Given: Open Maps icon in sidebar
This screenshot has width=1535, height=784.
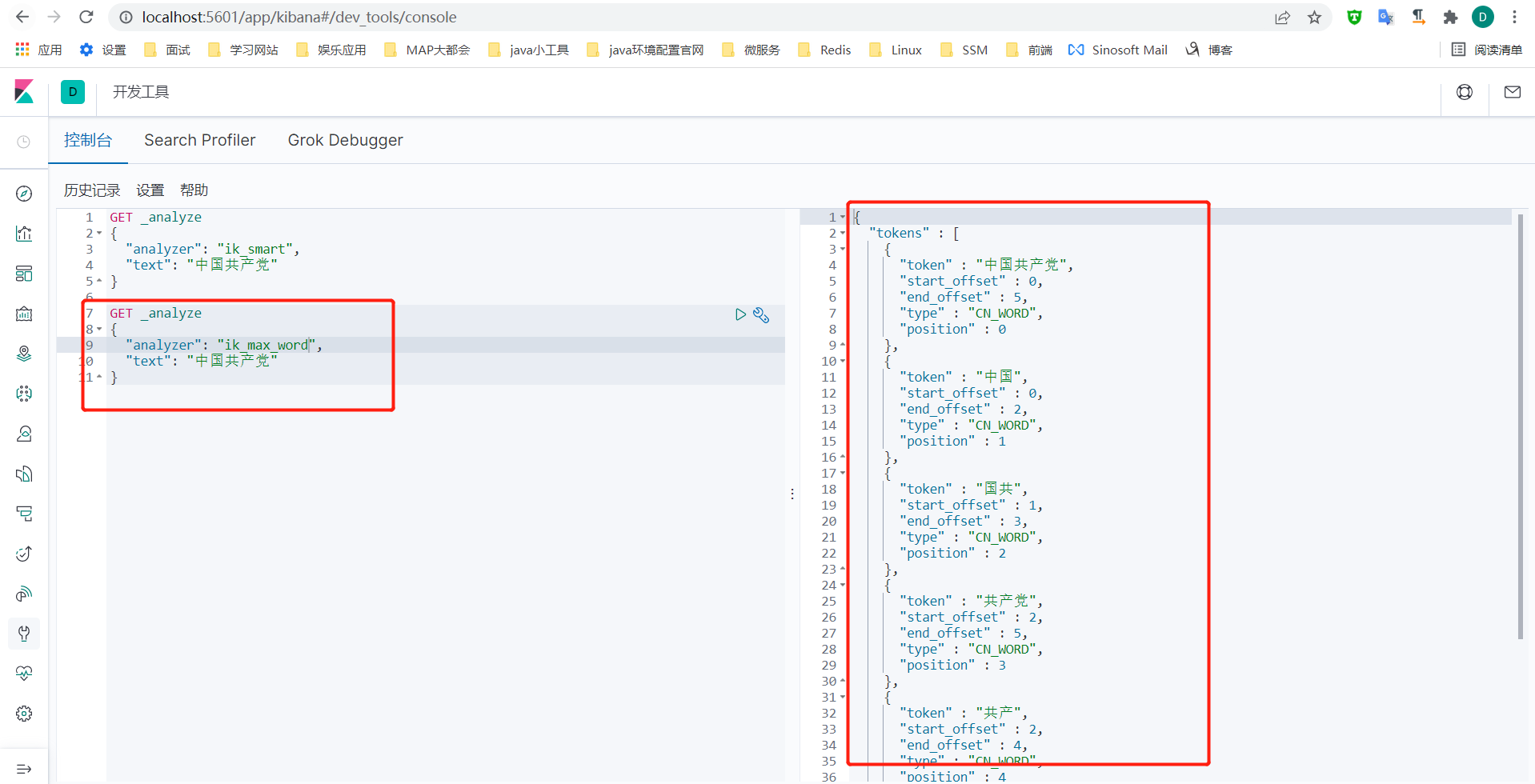Looking at the screenshot, I should coord(24,354).
